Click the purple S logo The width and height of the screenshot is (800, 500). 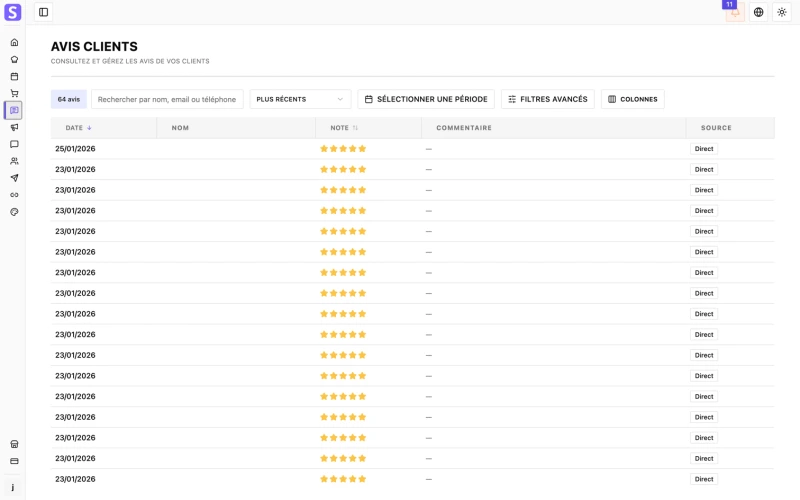[x=13, y=12]
